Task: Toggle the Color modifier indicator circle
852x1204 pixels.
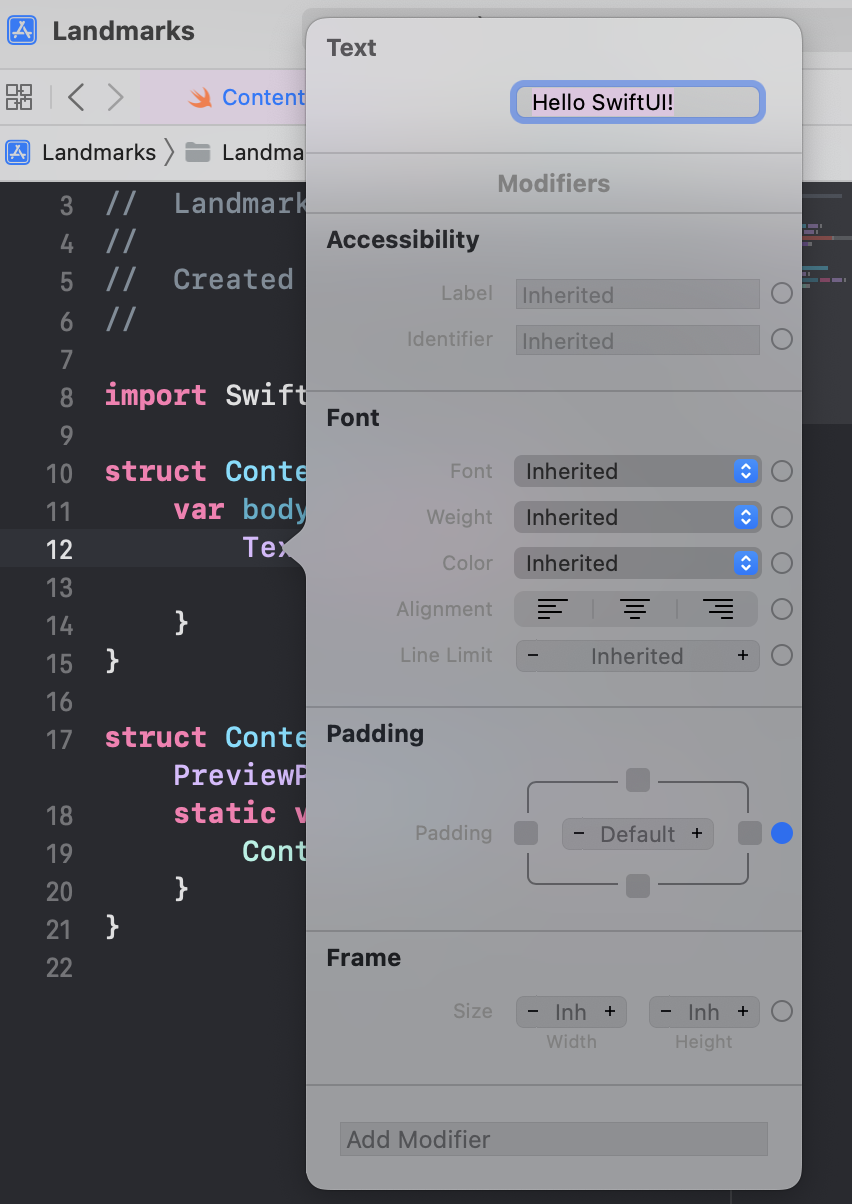Action: (x=782, y=563)
